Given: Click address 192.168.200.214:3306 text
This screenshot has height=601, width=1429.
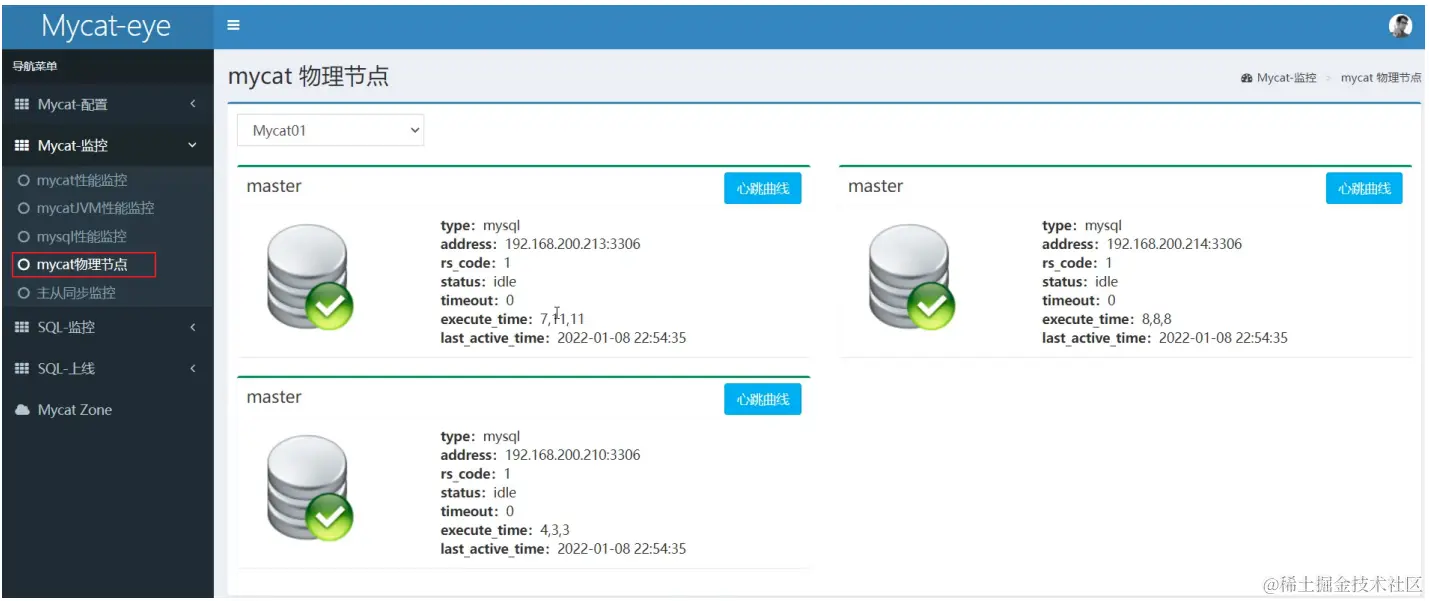Looking at the screenshot, I should tap(1174, 244).
